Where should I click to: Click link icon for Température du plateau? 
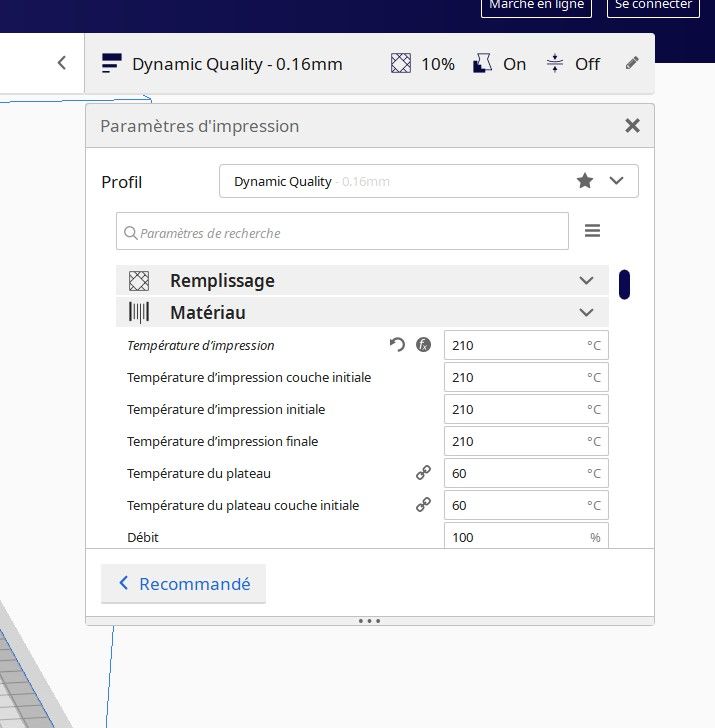(423, 473)
